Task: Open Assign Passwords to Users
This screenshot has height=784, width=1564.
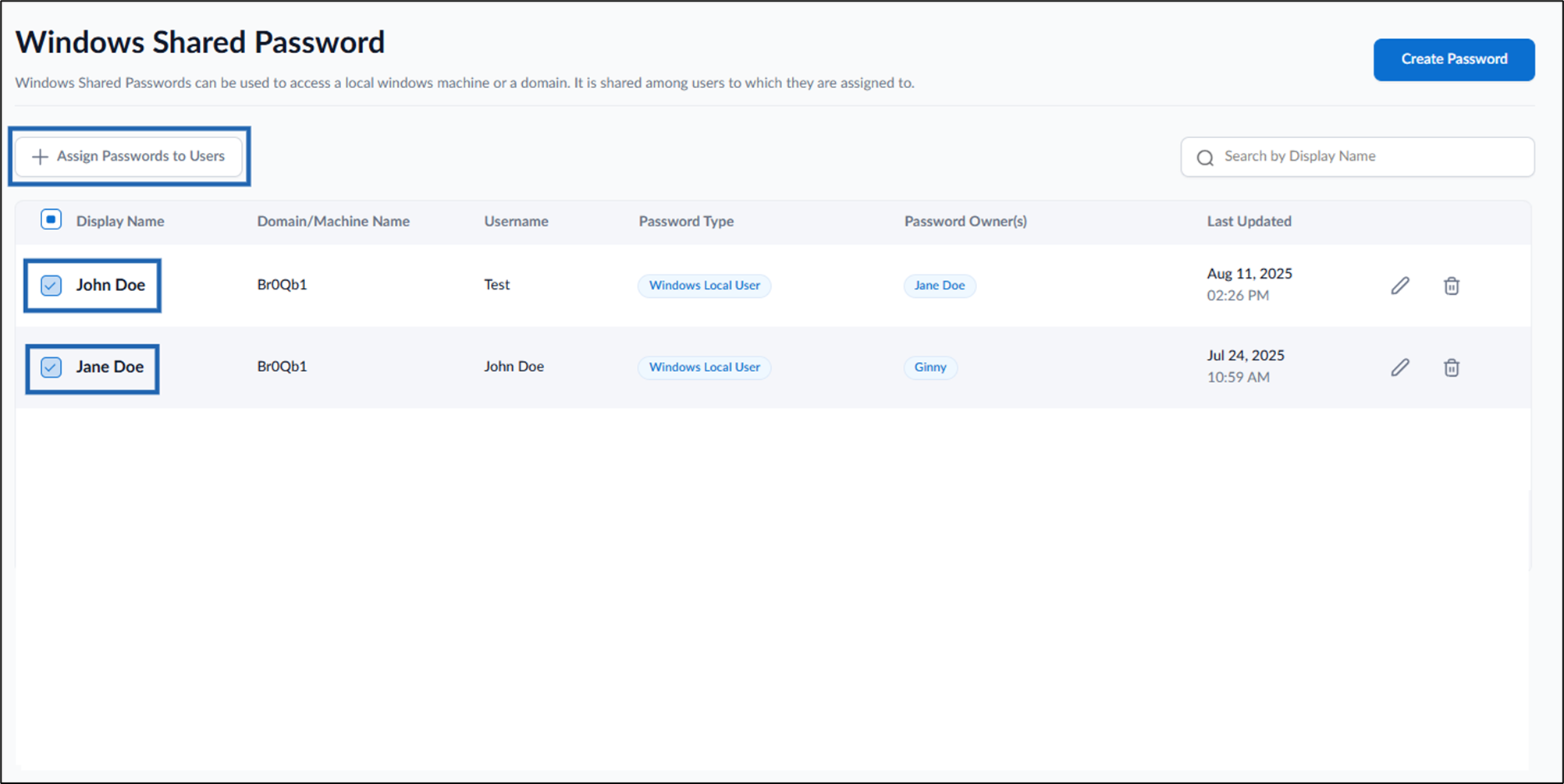Action: click(x=129, y=156)
